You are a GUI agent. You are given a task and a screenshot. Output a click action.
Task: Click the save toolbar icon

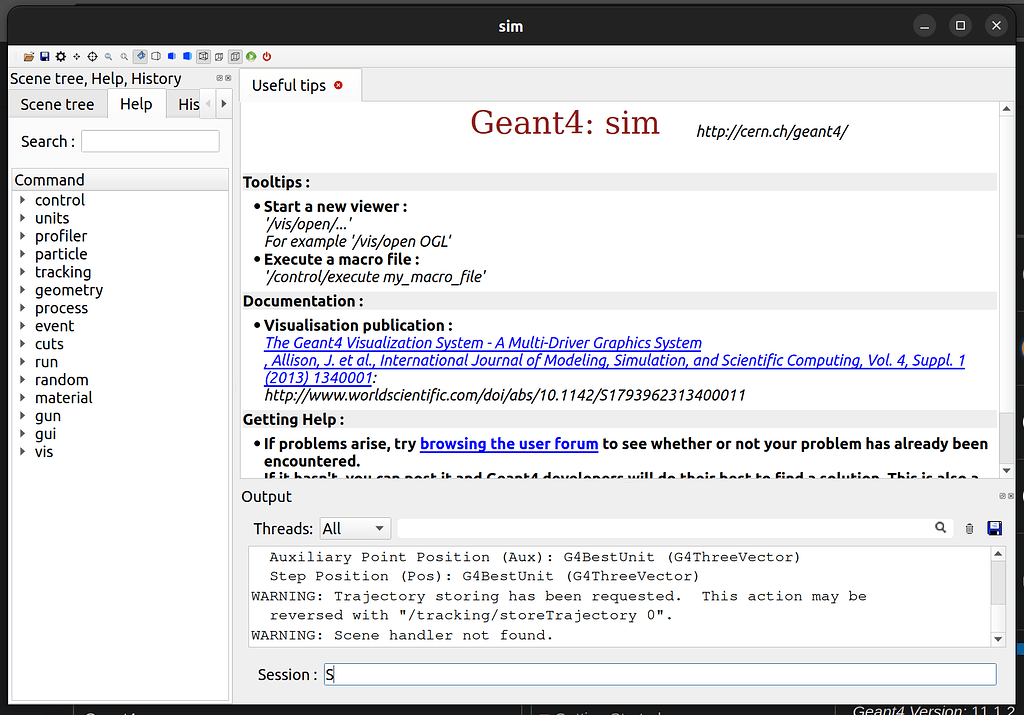[x=44, y=56]
